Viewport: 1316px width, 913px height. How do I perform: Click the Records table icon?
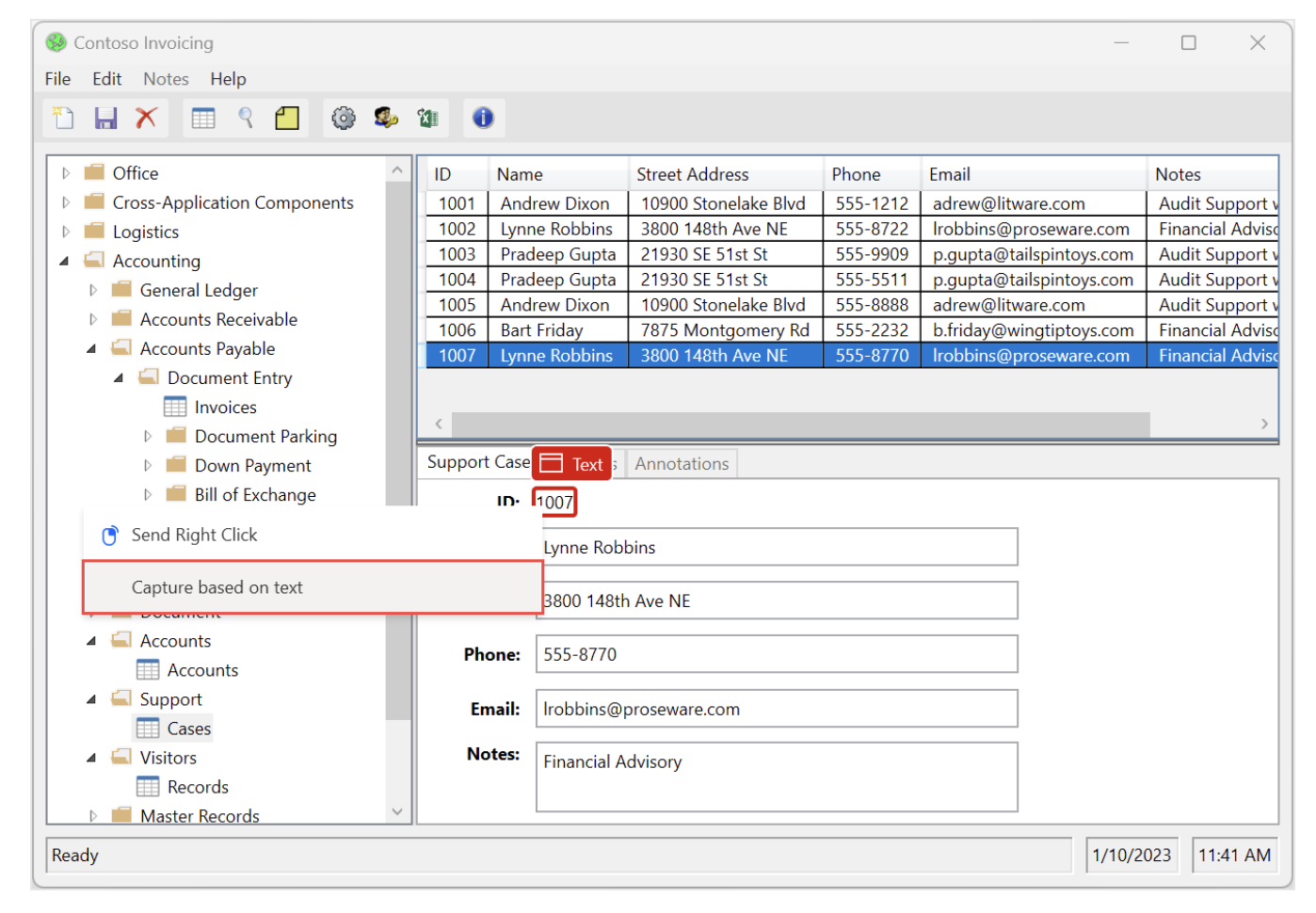coord(148,787)
